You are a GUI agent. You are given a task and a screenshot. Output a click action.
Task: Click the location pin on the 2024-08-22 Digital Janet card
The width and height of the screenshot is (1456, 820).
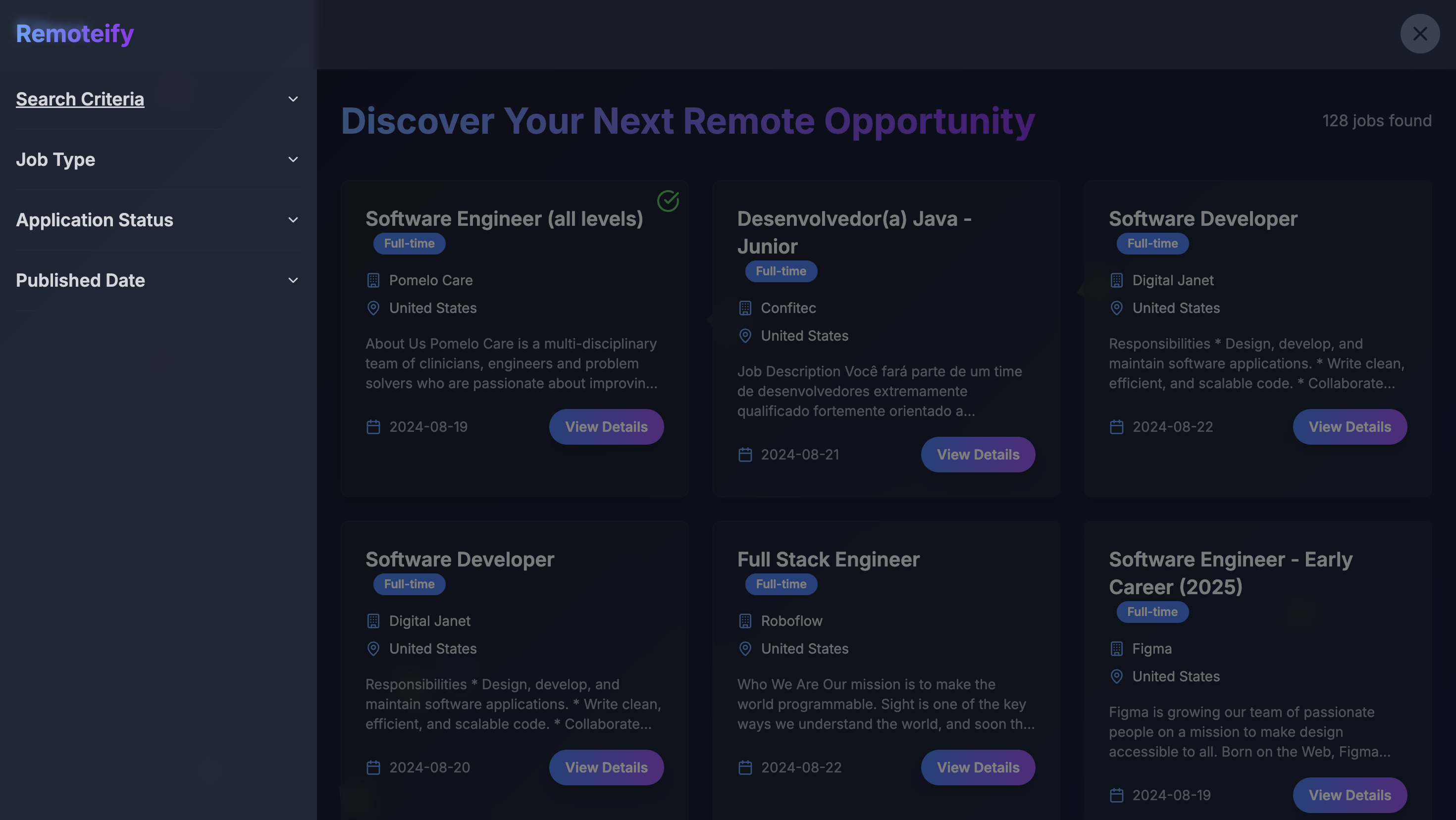(x=1116, y=308)
